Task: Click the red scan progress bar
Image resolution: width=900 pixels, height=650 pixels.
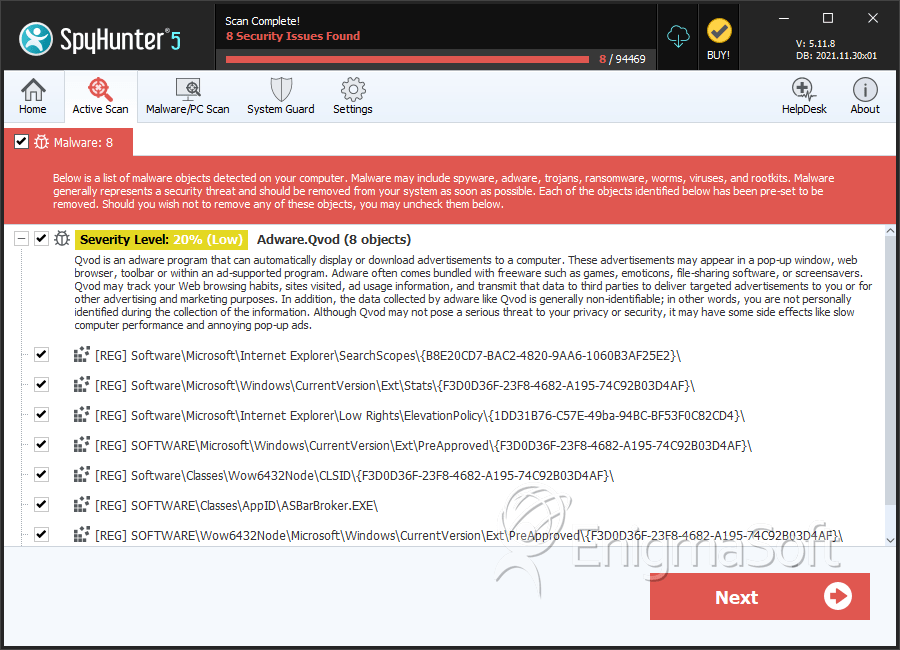Action: coord(408,59)
